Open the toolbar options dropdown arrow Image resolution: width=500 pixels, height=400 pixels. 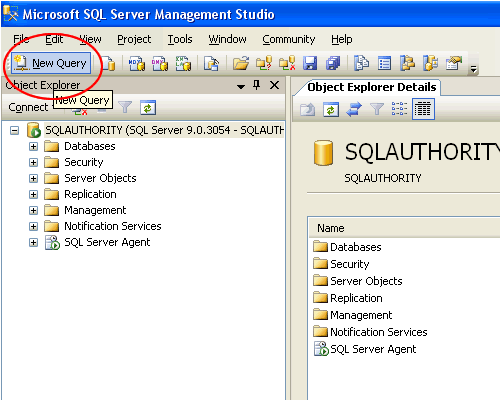(473, 69)
